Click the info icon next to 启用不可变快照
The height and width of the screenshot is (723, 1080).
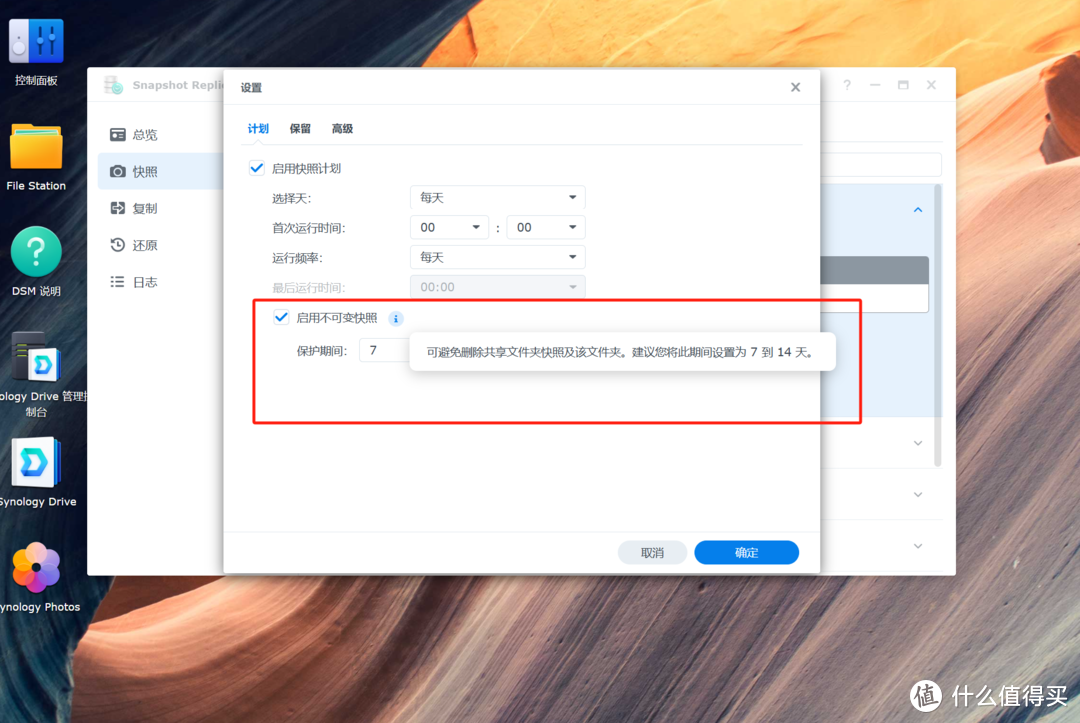[x=396, y=319]
